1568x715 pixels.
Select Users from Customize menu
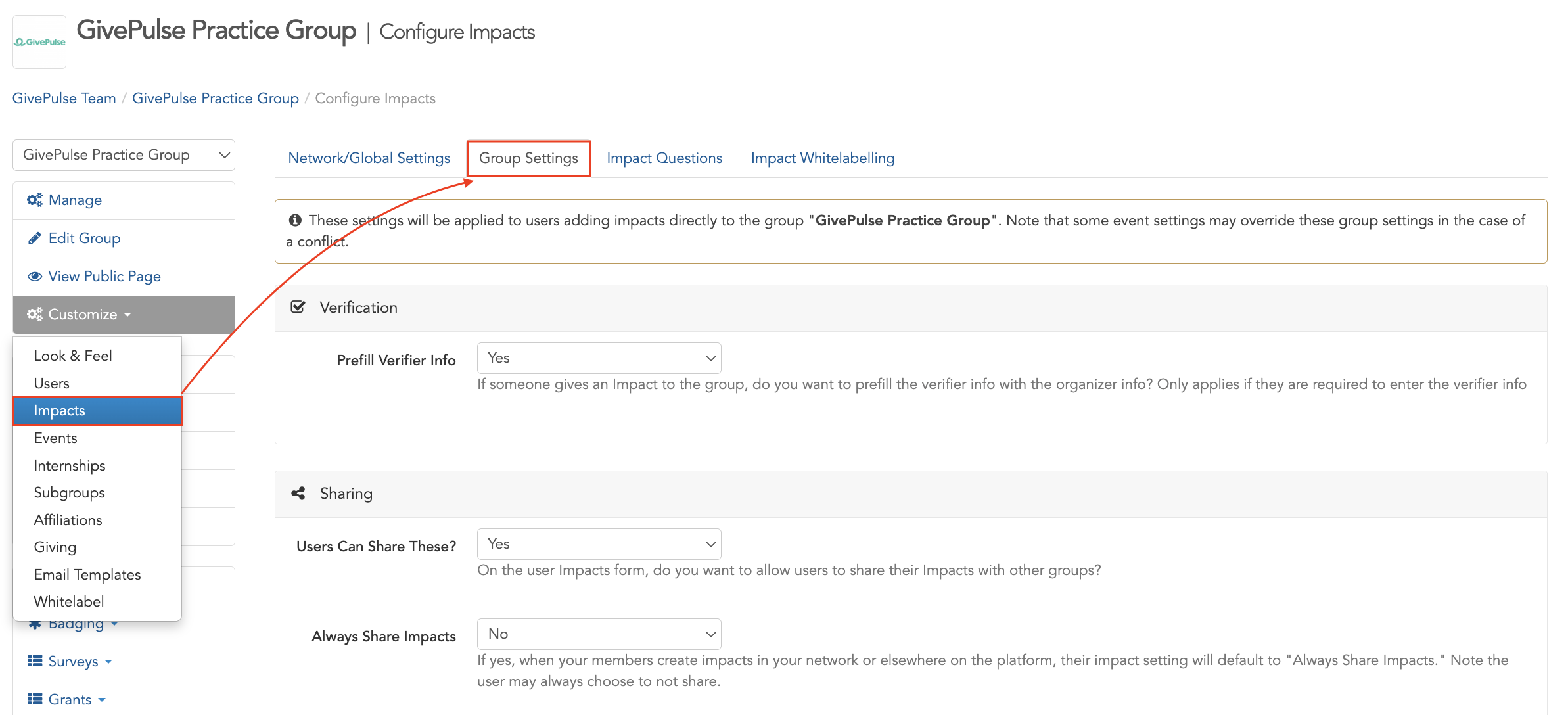tap(97, 383)
